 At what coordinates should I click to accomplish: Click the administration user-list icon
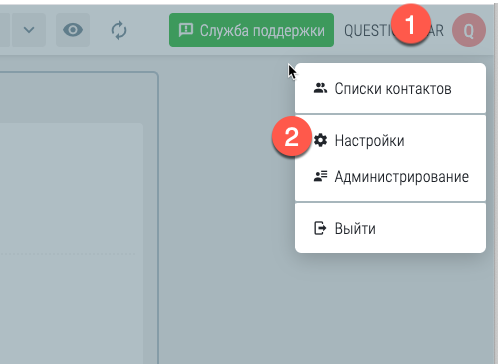320,176
